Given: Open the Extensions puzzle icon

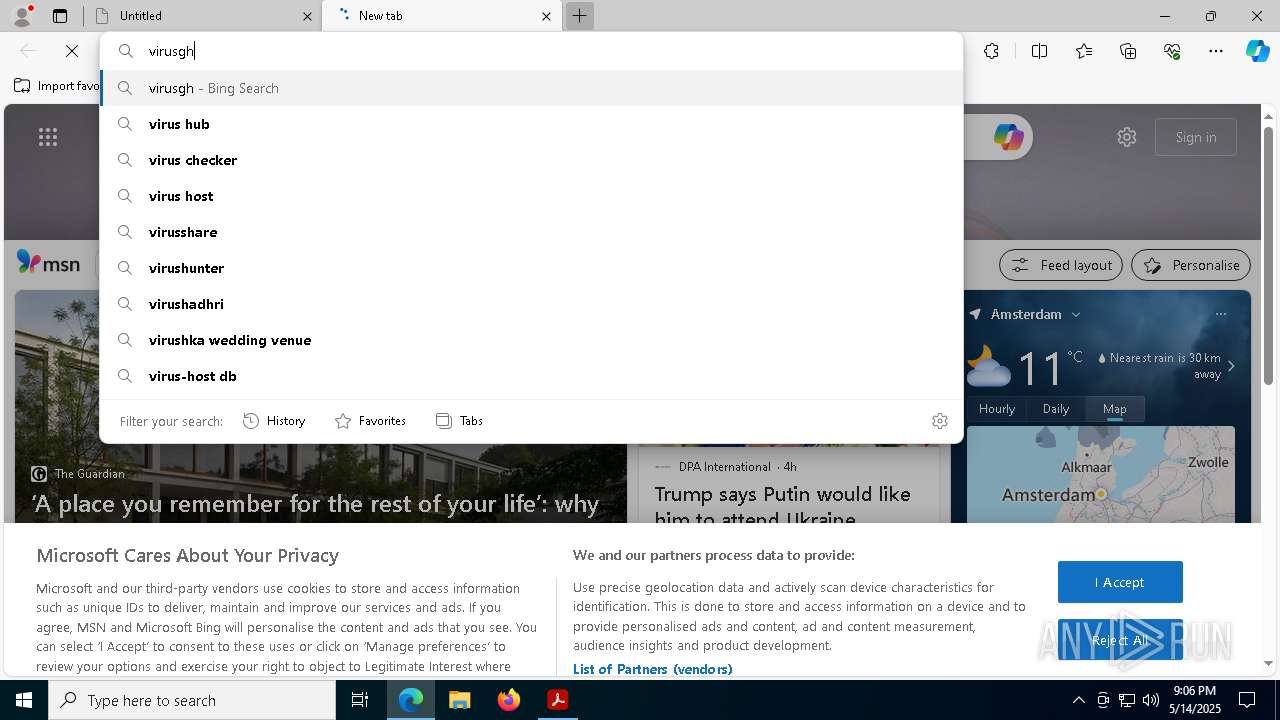Looking at the screenshot, I should point(991,51).
